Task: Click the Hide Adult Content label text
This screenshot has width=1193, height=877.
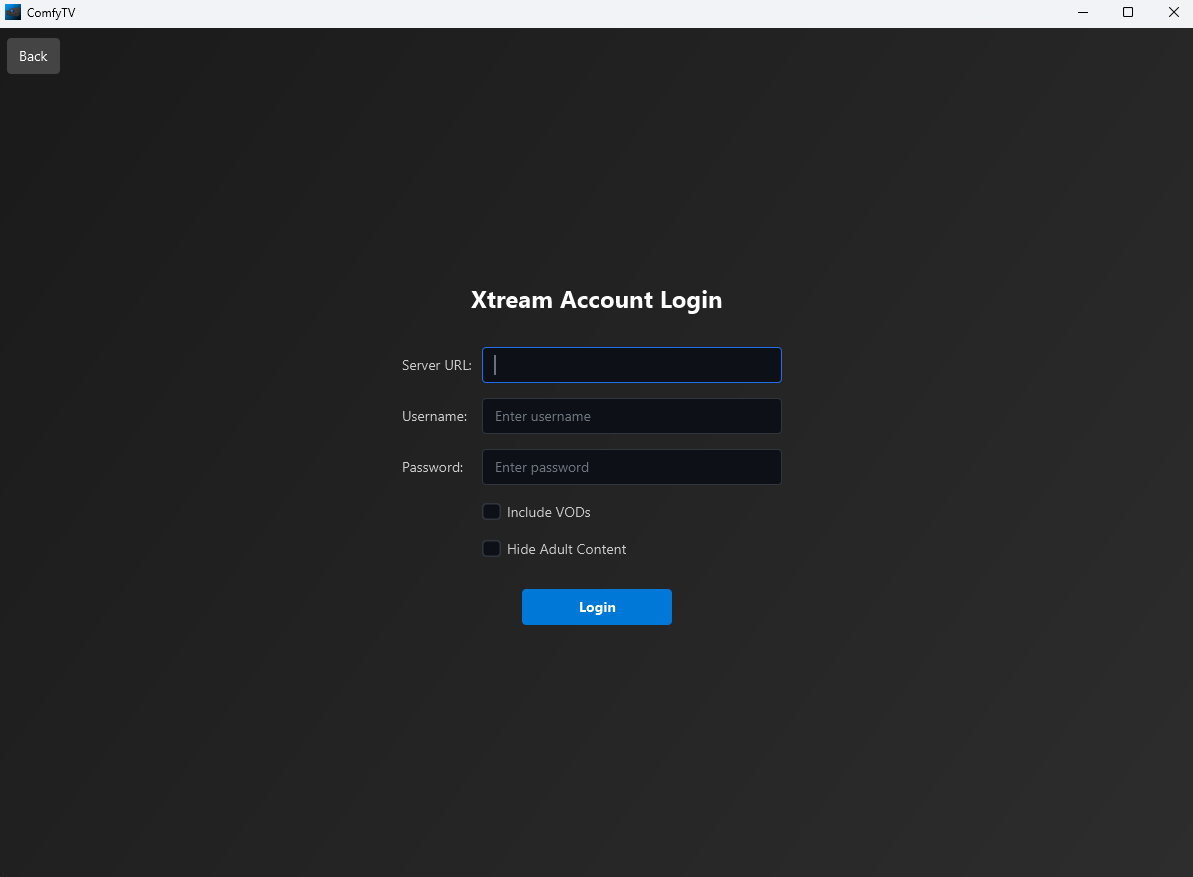Action: [x=566, y=549]
